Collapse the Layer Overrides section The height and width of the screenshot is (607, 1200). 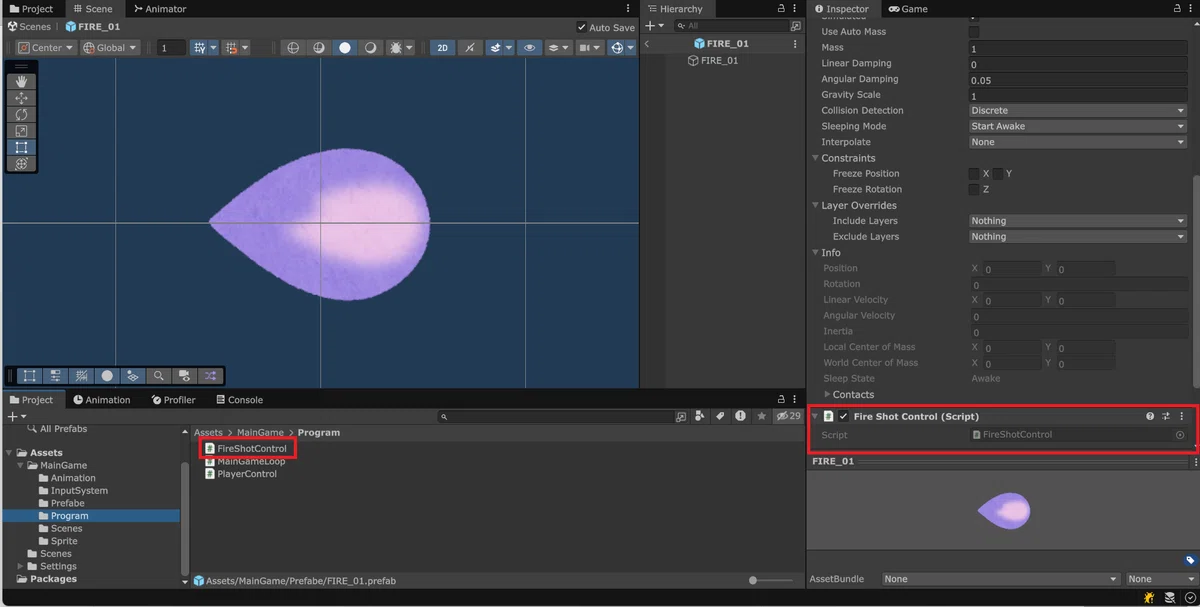815,205
